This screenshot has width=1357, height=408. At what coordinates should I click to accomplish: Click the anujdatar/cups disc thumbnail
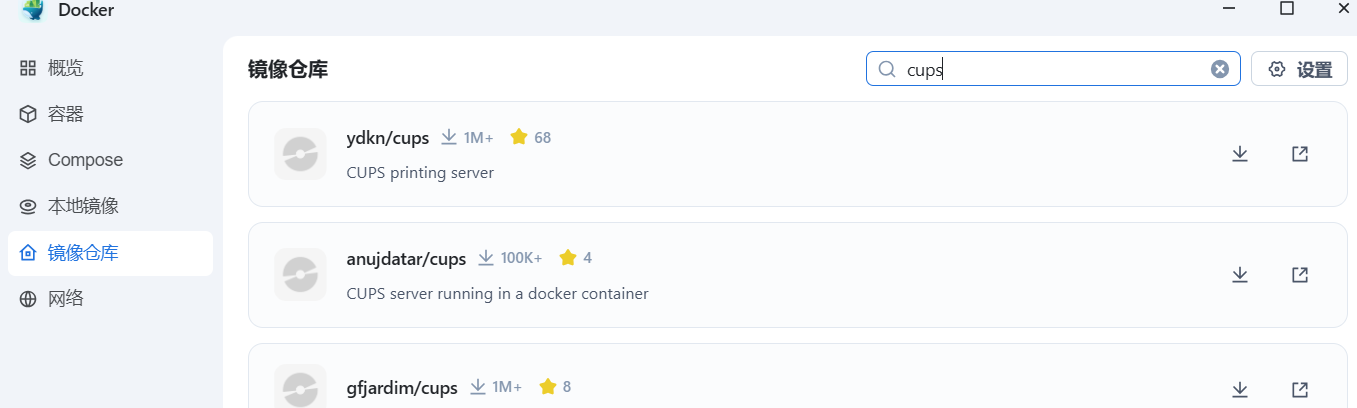(300, 274)
